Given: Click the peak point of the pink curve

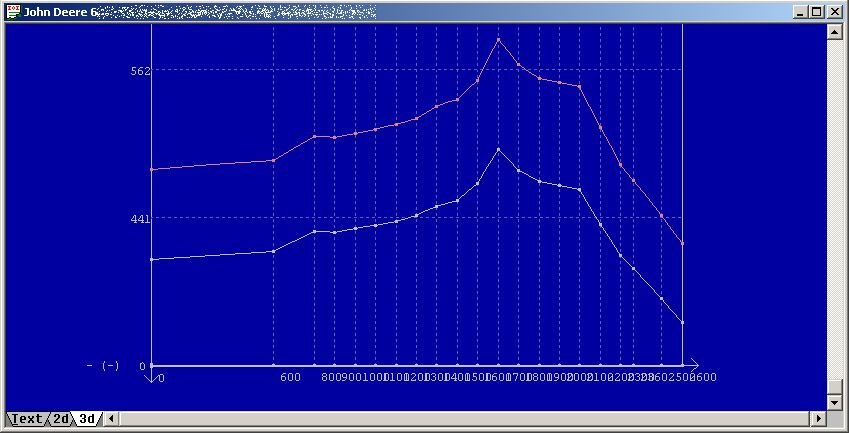Looking at the screenshot, I should coord(499,40).
